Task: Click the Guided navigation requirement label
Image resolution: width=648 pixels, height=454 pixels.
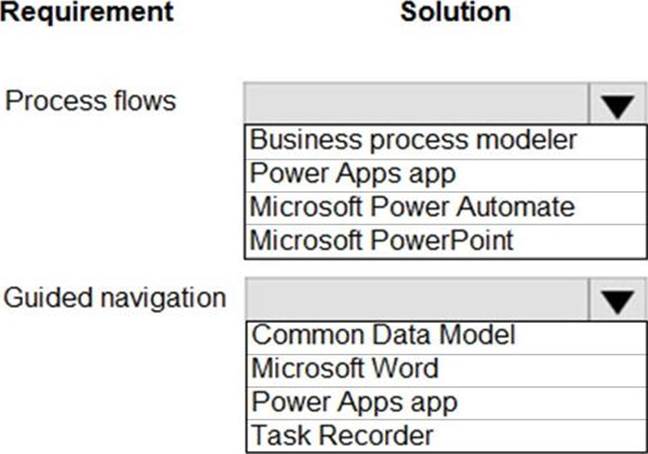Action: point(115,297)
